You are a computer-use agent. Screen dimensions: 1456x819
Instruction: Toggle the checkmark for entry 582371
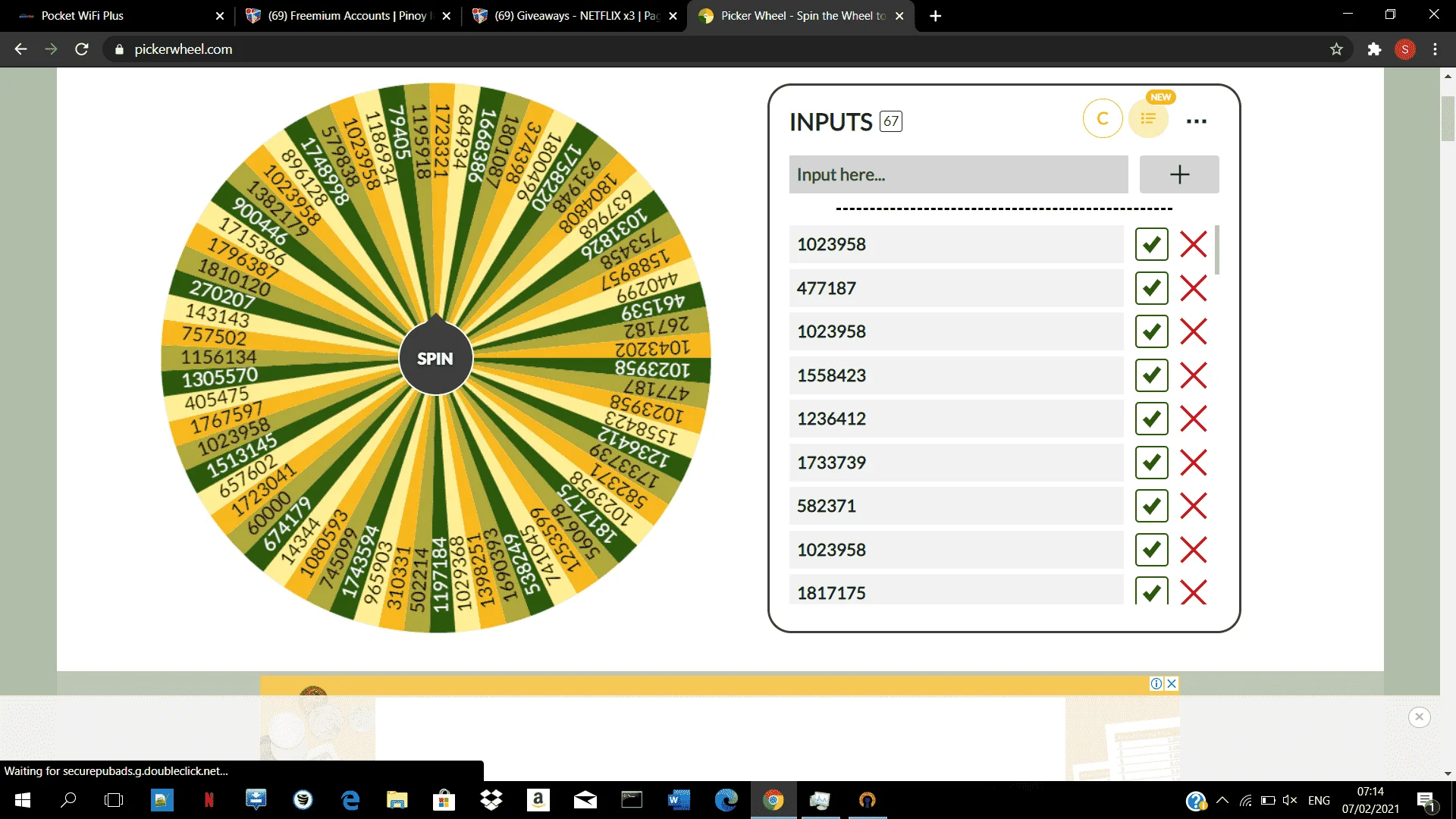tap(1151, 506)
